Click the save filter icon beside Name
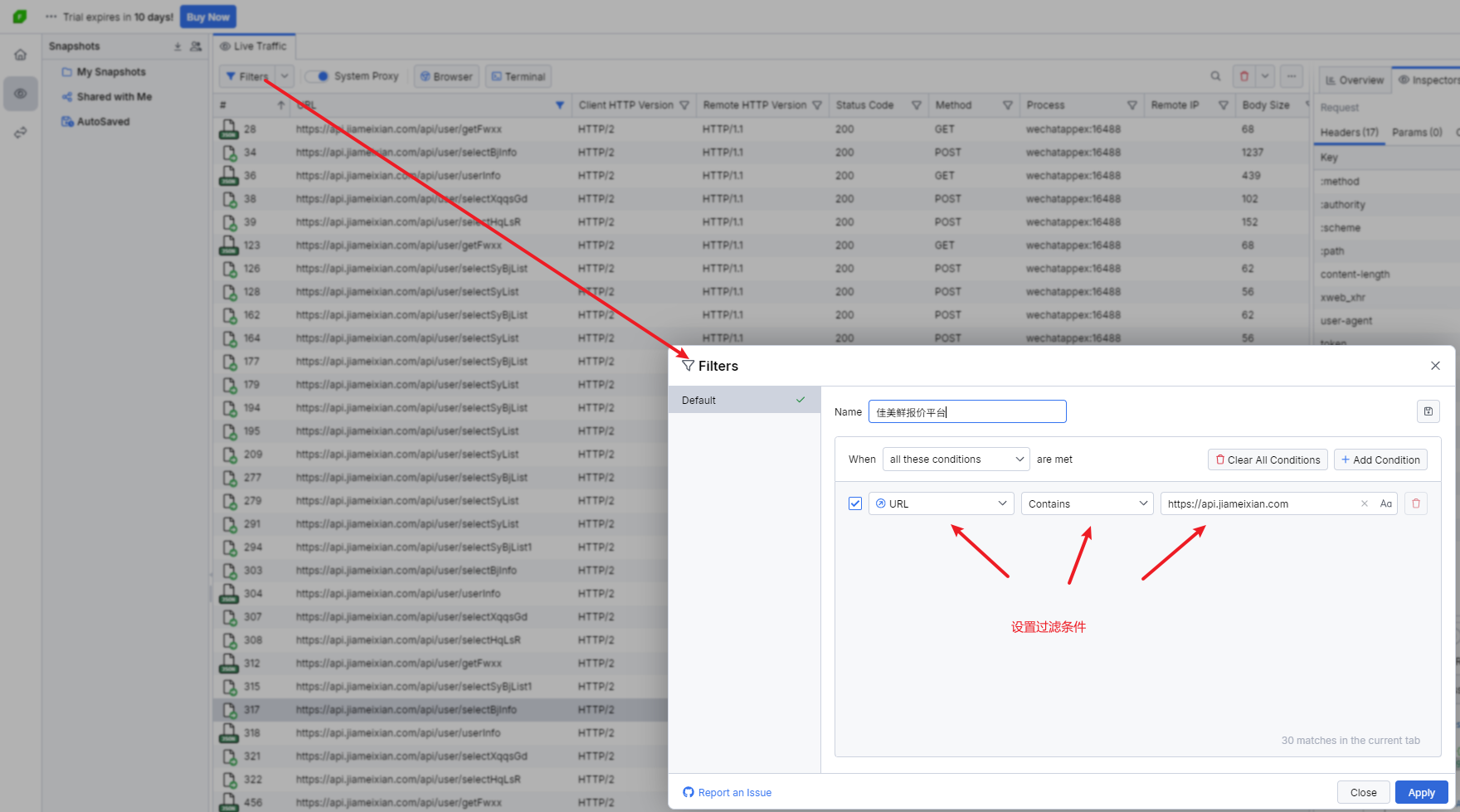1460x812 pixels. (1428, 411)
